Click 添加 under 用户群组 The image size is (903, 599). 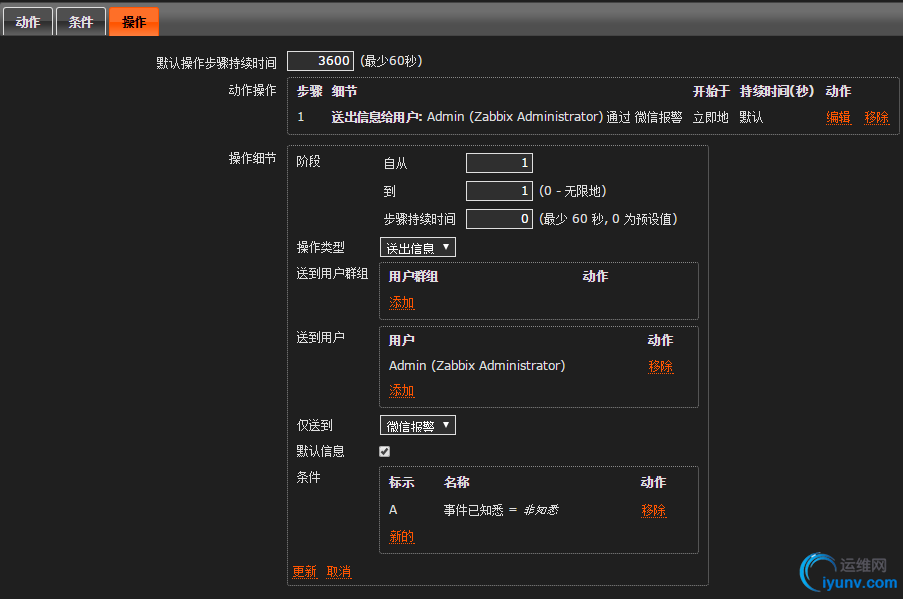tap(401, 303)
